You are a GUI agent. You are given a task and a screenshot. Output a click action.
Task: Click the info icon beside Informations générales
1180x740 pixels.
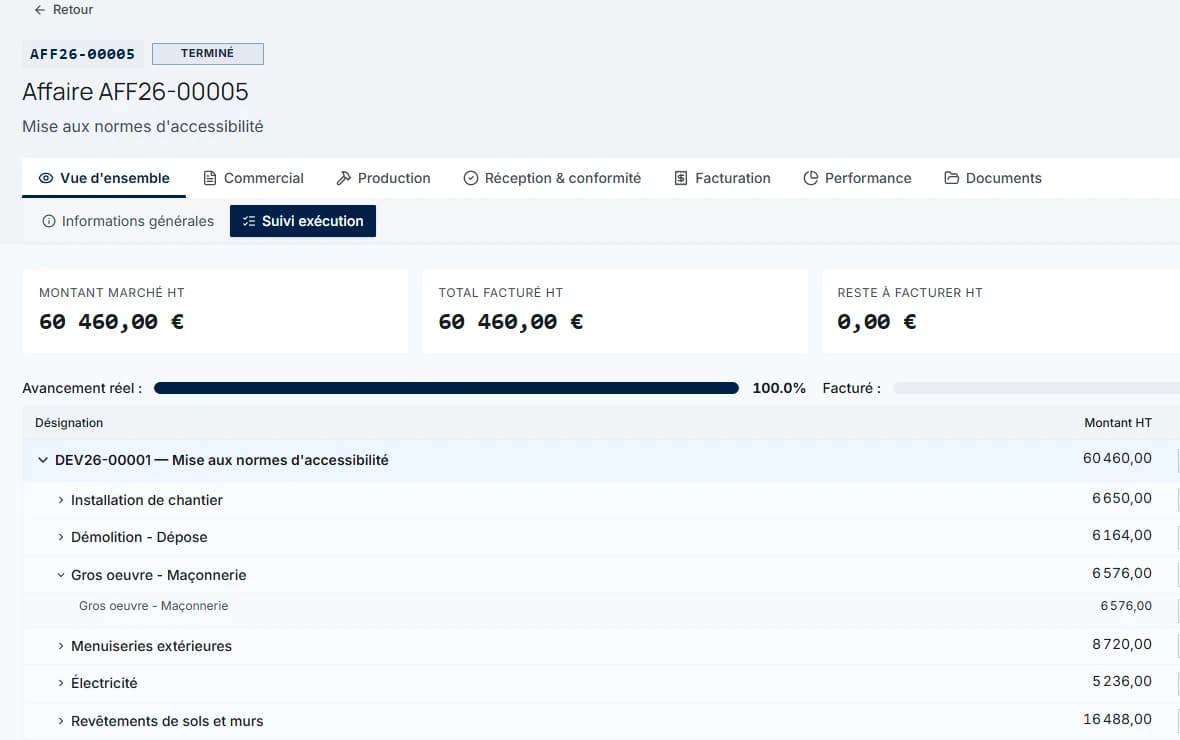click(x=49, y=221)
